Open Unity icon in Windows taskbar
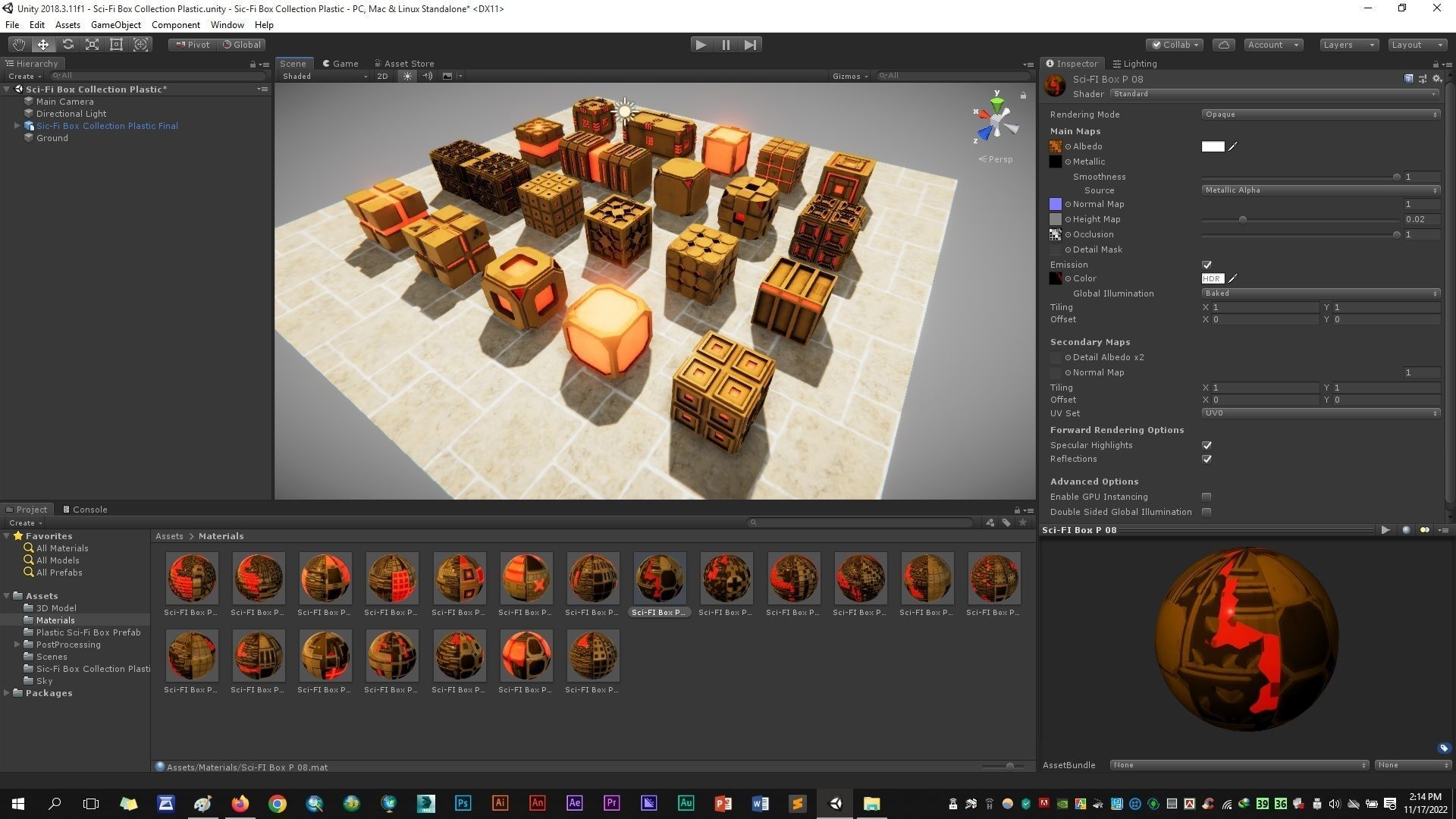The height and width of the screenshot is (819, 1456). click(x=835, y=804)
